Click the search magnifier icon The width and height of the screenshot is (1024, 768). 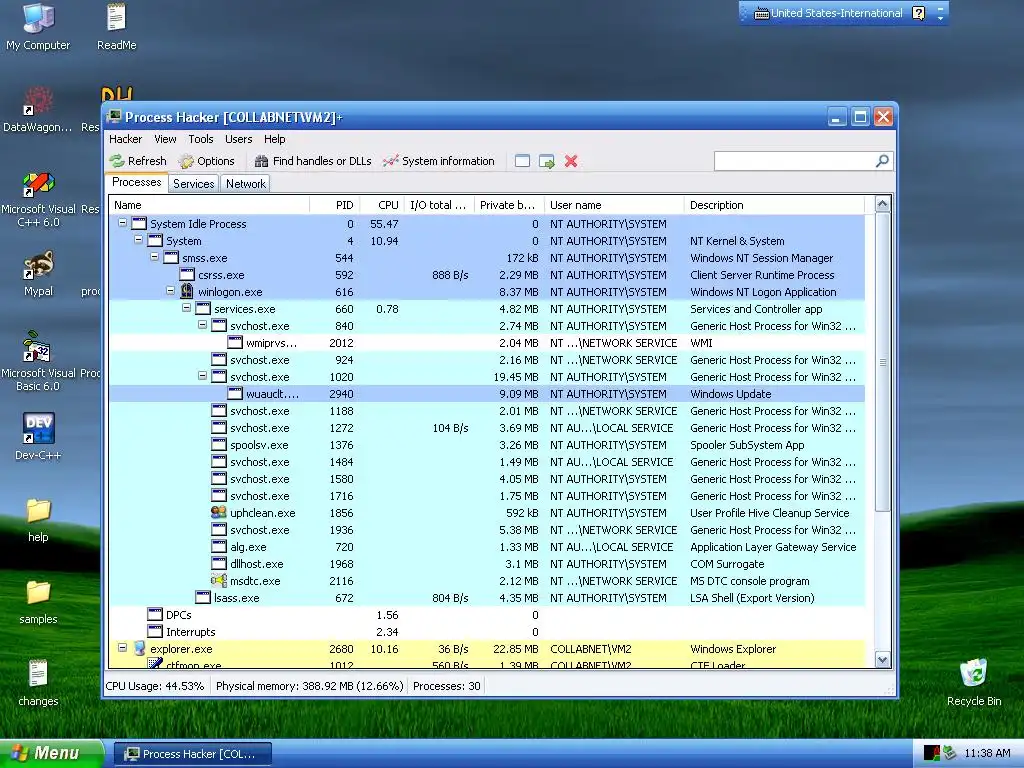[x=882, y=161]
